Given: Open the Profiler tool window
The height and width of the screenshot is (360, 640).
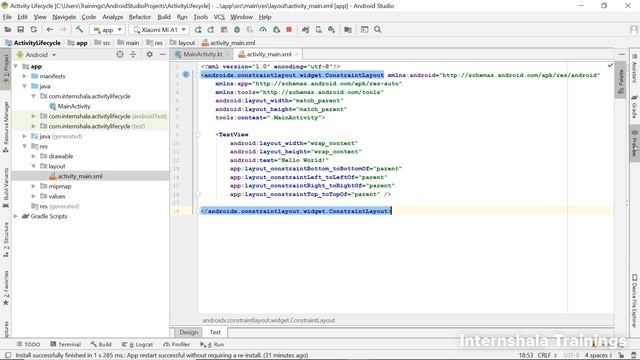Looking at the screenshot, I should tap(176, 344).
